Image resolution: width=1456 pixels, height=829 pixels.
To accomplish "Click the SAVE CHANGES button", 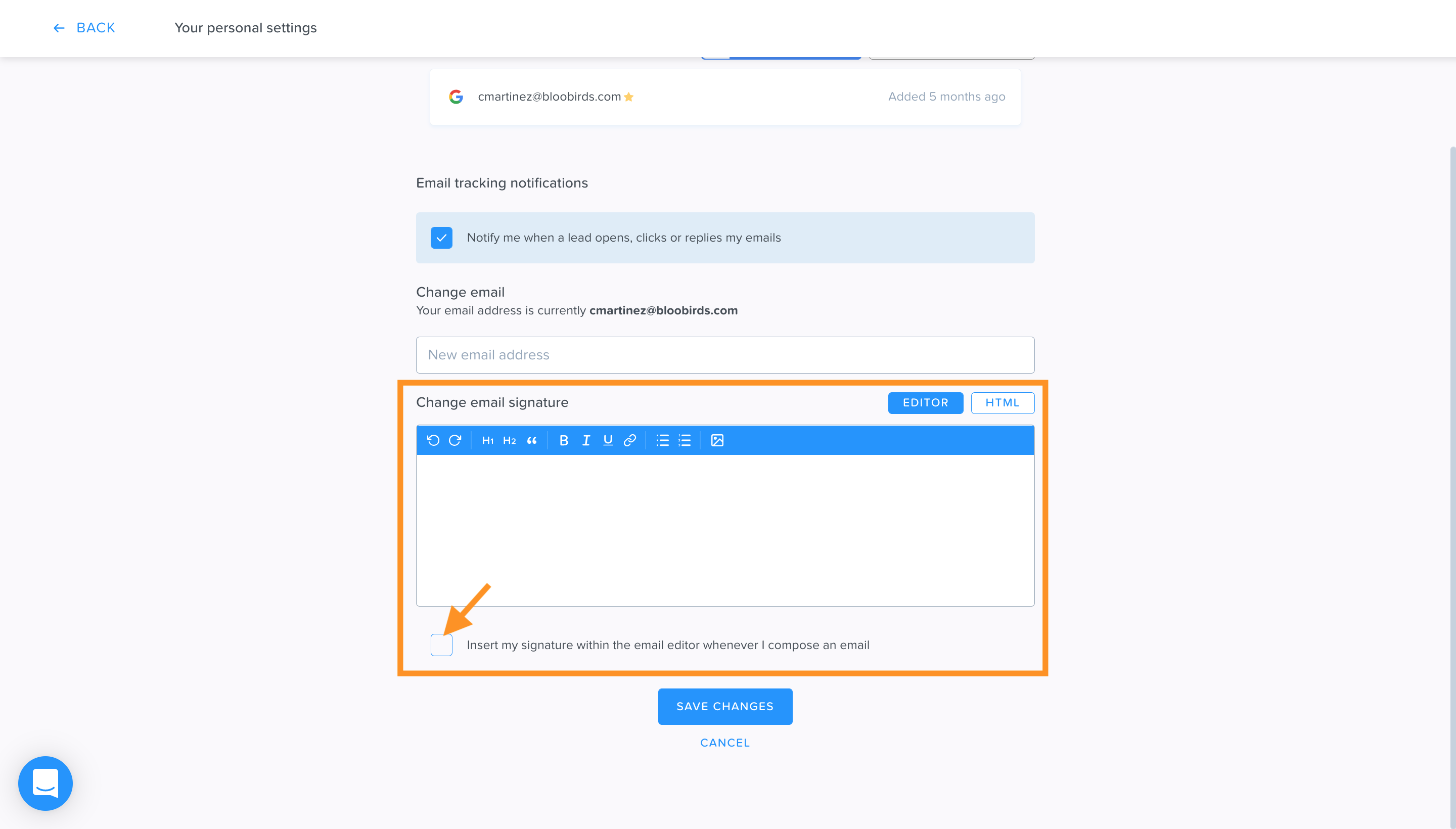I will [725, 706].
